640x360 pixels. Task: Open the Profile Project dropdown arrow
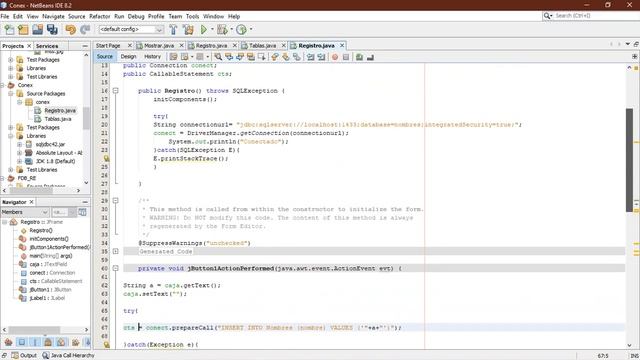click(251, 29)
